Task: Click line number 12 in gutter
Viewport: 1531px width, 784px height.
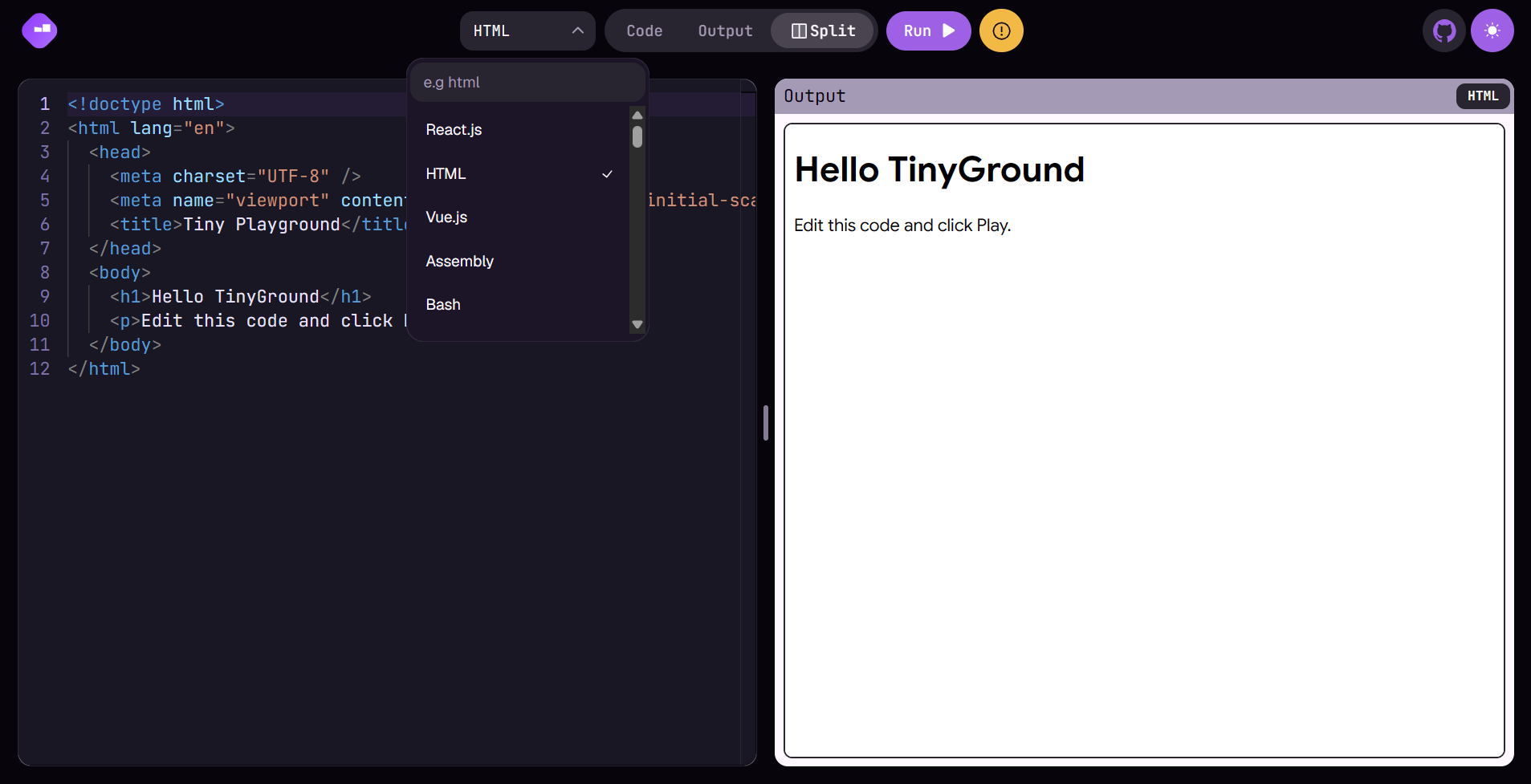Action: [x=39, y=369]
